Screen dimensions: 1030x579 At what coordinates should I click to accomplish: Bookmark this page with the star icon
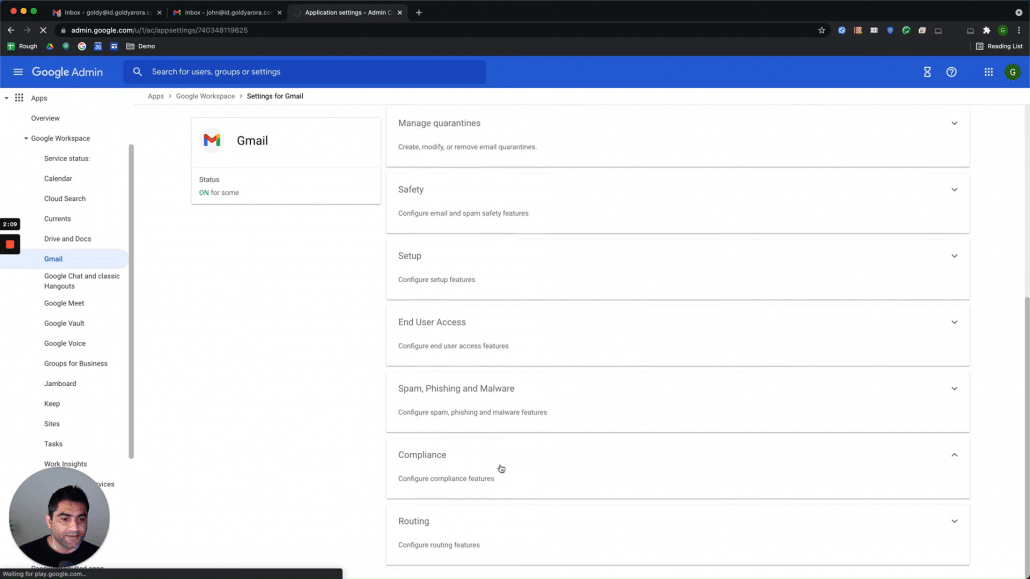(821, 30)
